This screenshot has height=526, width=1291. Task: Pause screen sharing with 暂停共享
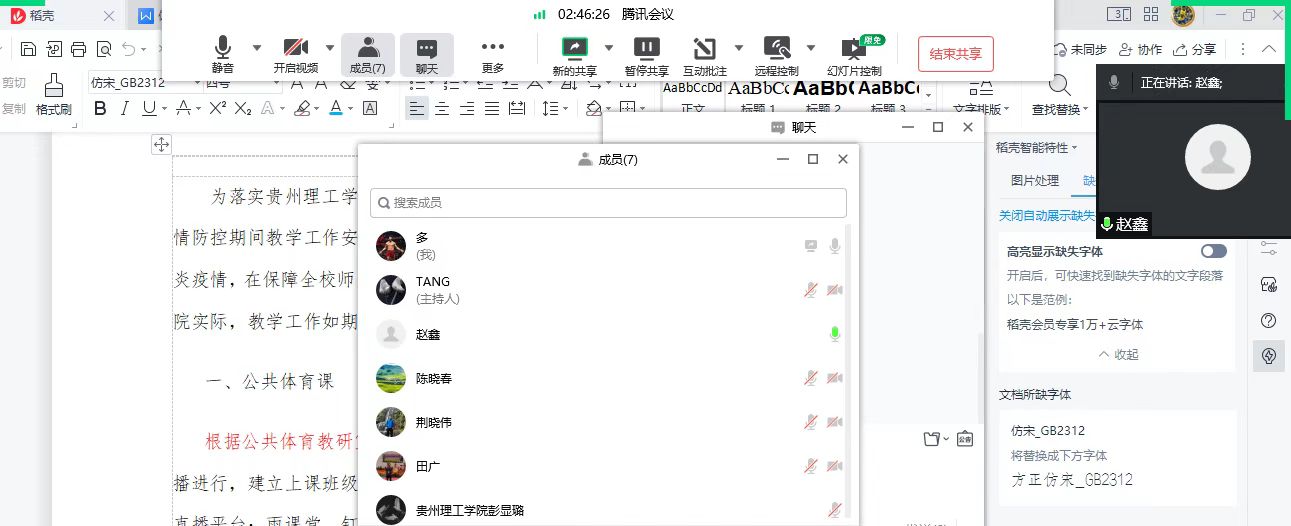(x=646, y=54)
